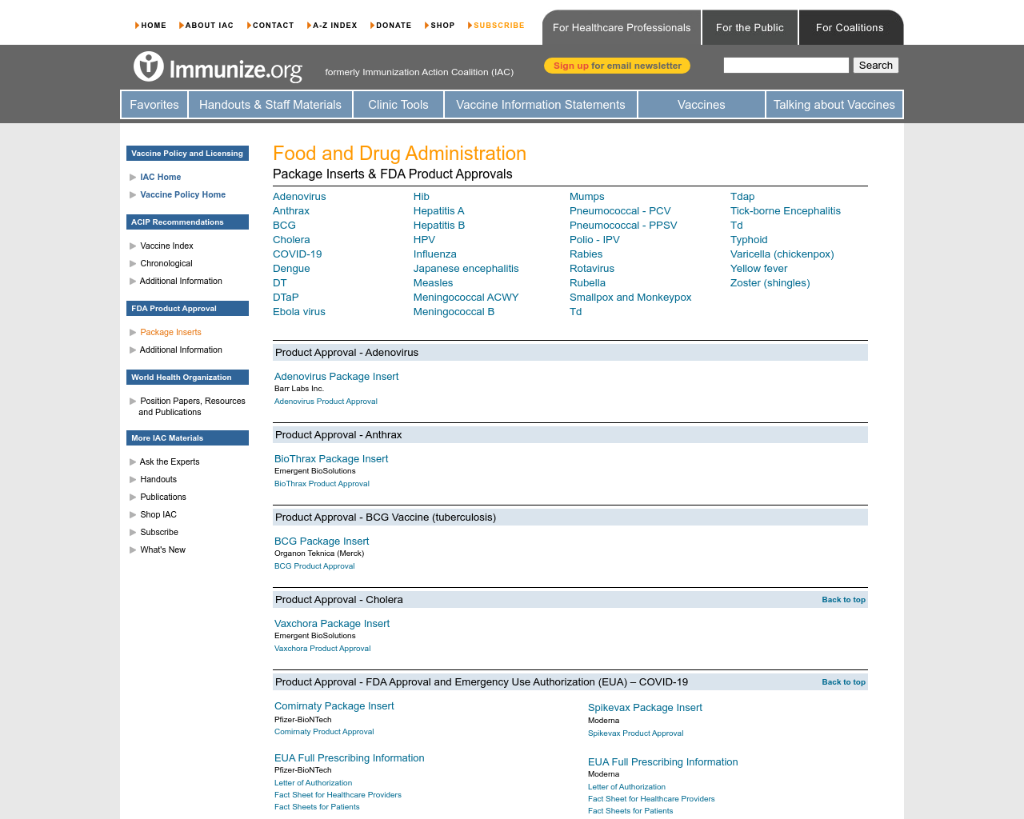Jump to Tick-borne Encephalitis section
The height and width of the screenshot is (819, 1024).
click(785, 211)
